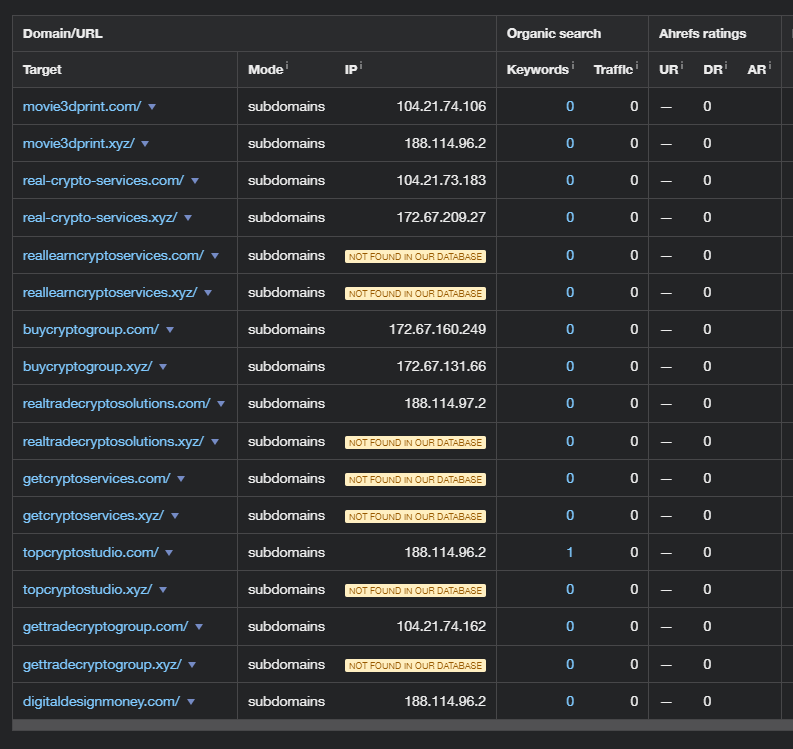Screen dimensions: 793x749
Task: Expand the buycryptogroup.com target menu arrow
Action: [170, 330]
